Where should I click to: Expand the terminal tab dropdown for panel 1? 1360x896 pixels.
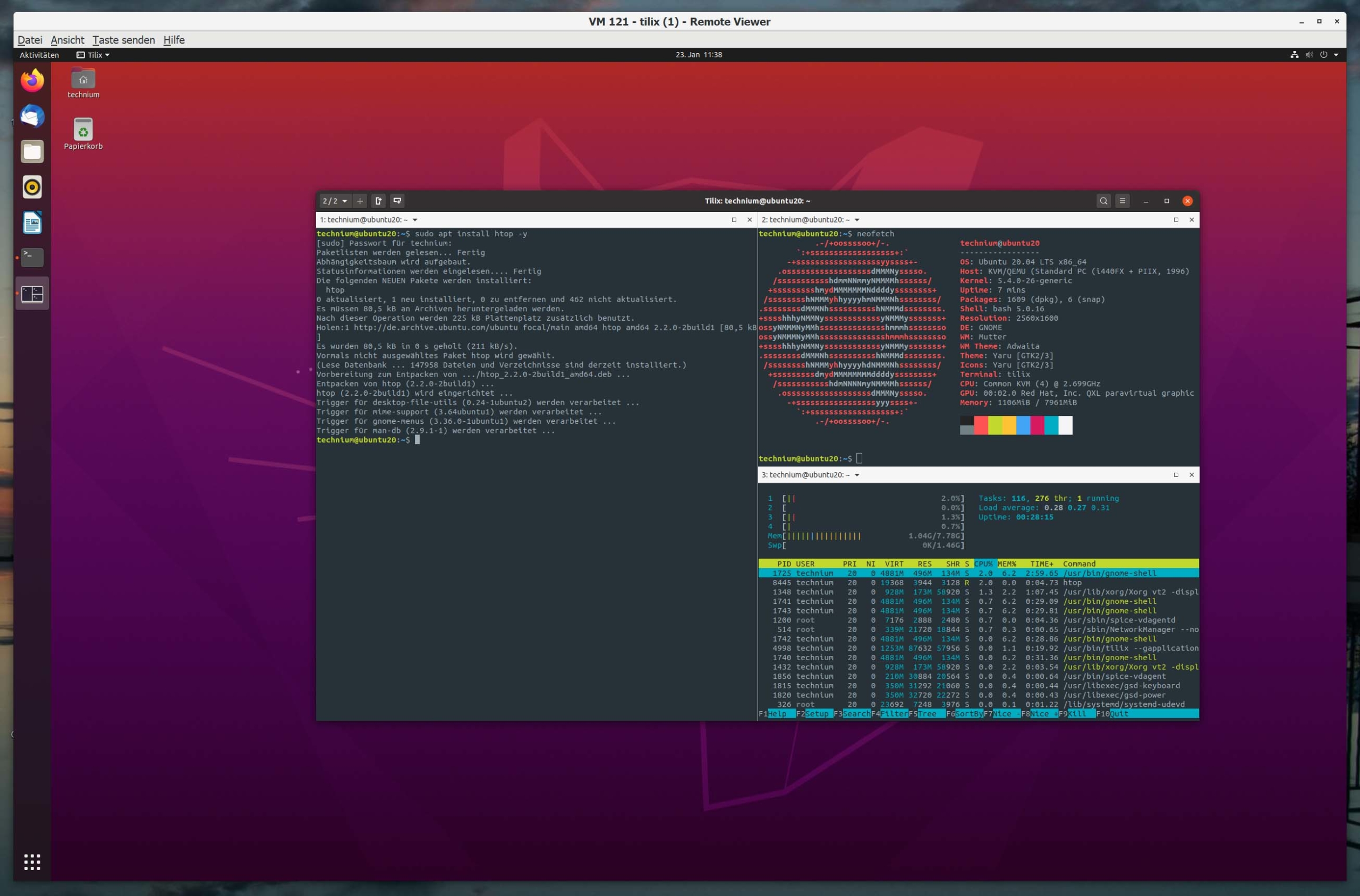coord(413,219)
